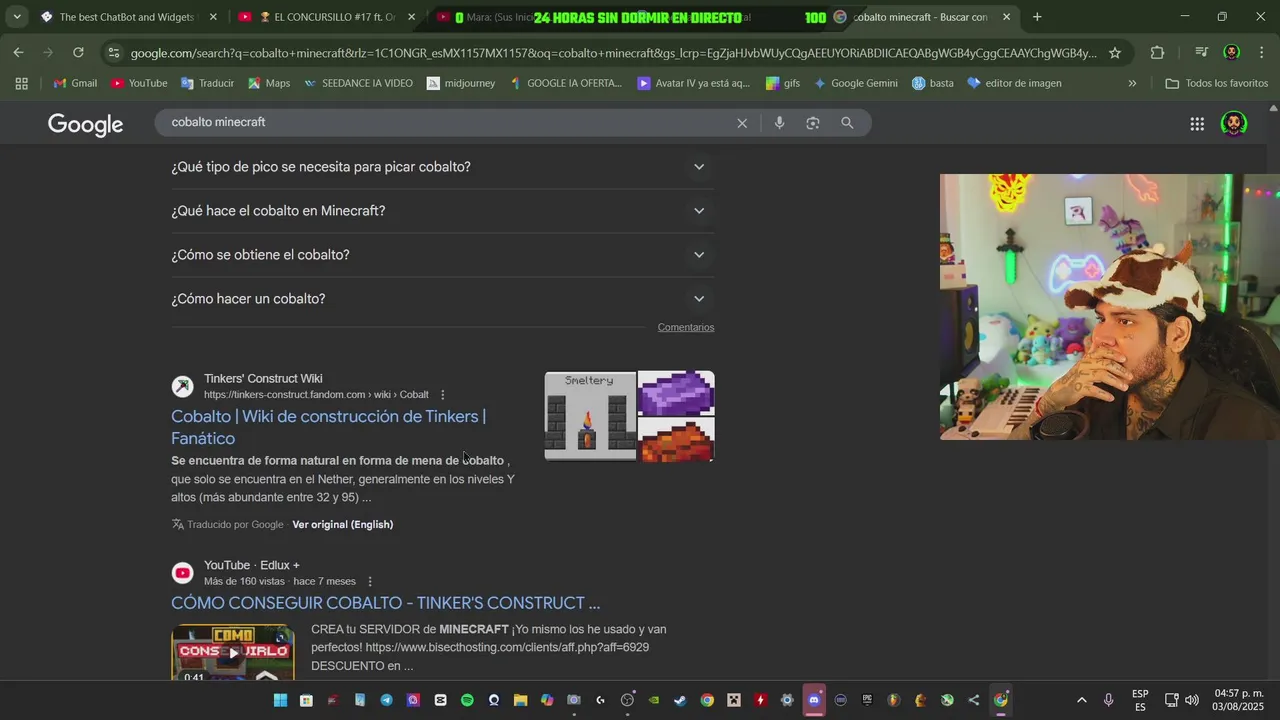The height and width of the screenshot is (720, 1280).
Task: Show hidden system tray icons
Action: [1081, 700]
